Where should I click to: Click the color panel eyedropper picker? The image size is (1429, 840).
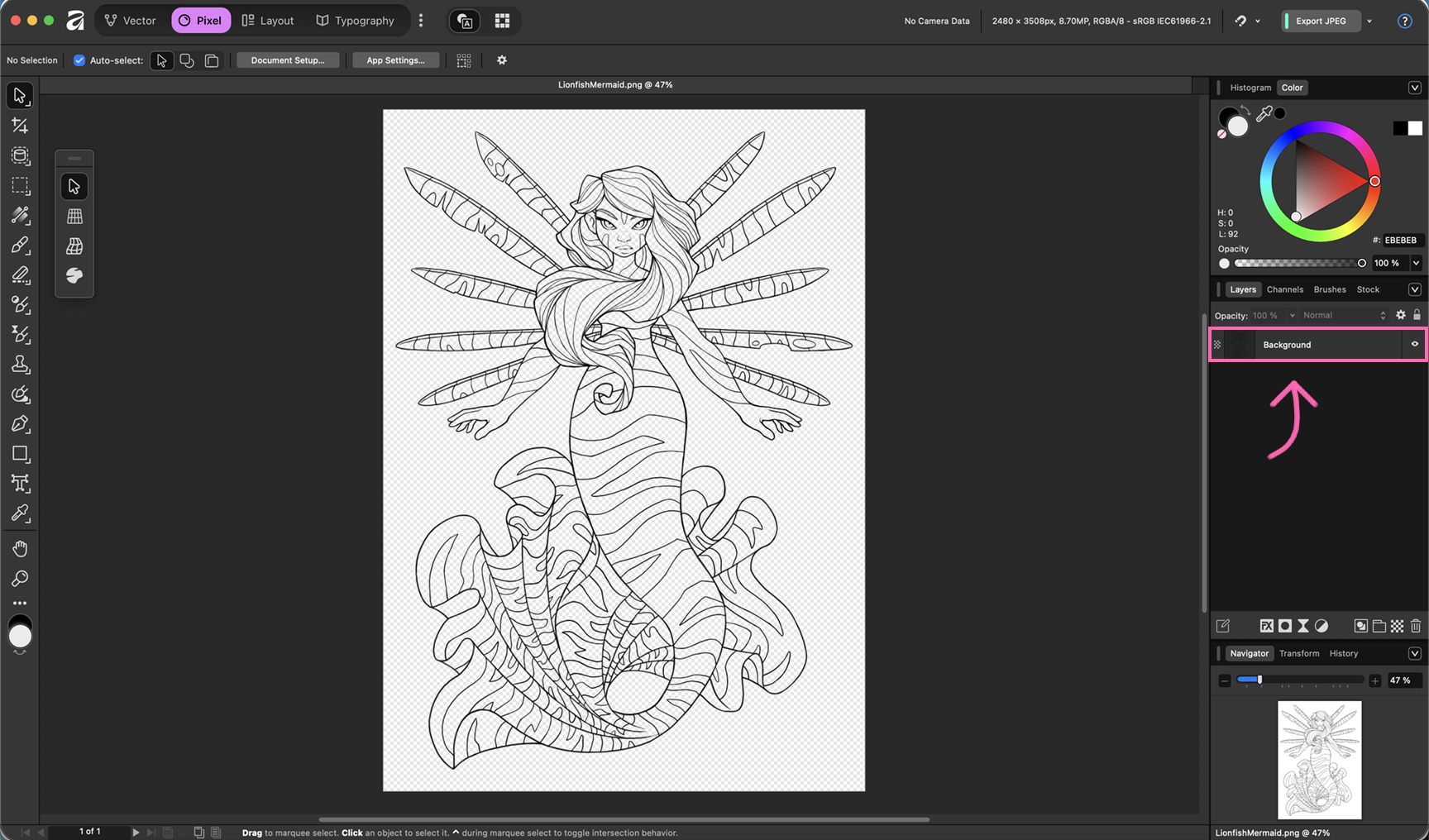click(x=1264, y=114)
